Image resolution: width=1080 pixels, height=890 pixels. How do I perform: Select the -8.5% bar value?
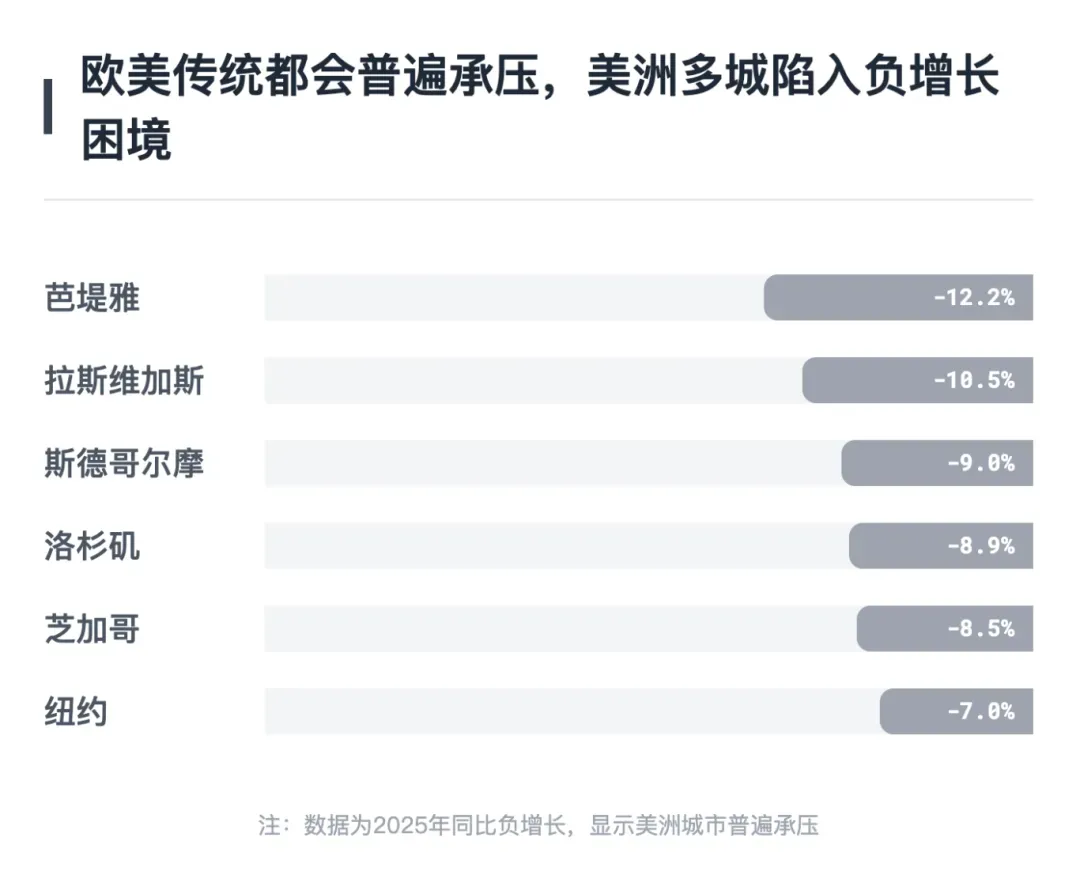click(945, 628)
